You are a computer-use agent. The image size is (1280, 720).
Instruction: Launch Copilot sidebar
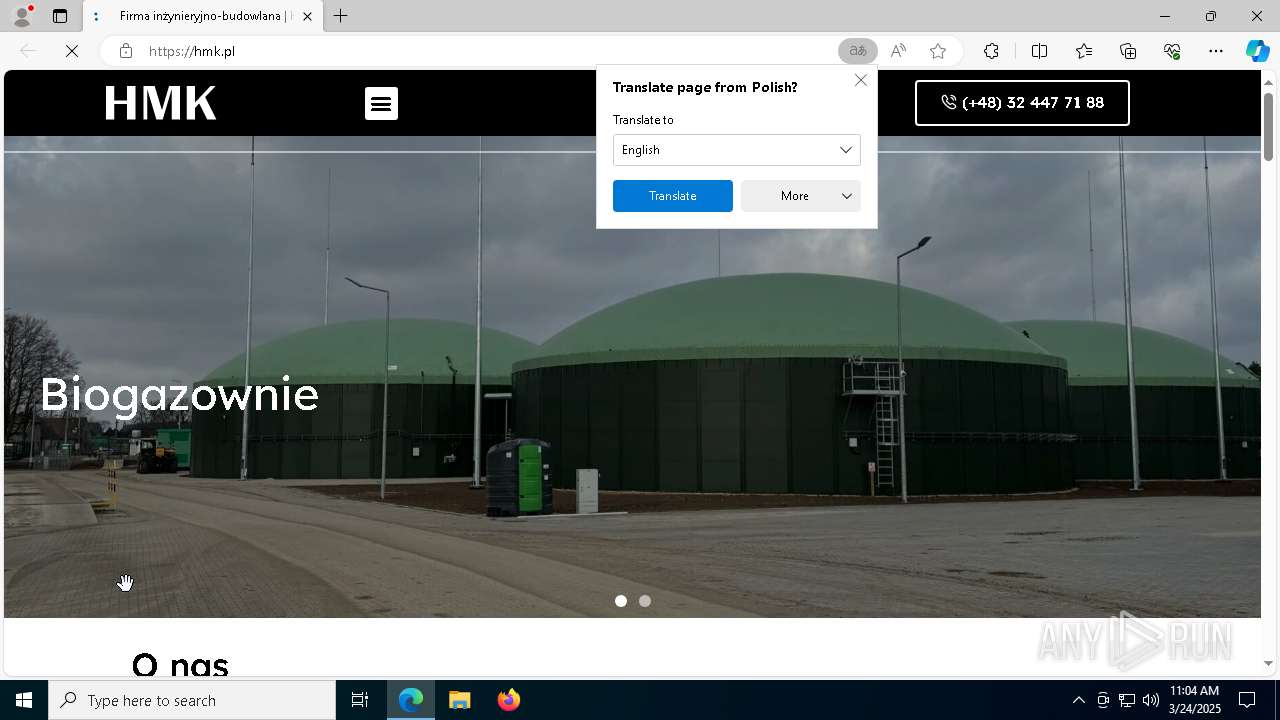1258,51
